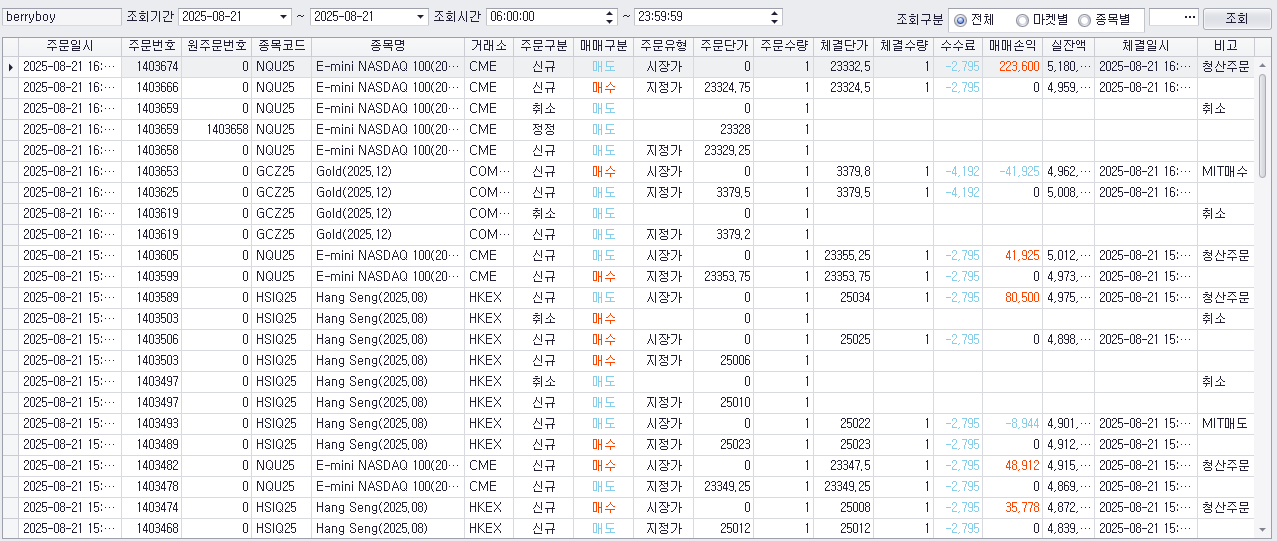Click the MIT매수 remark cell
This screenshot has height=541, width=1277.
1225,171
